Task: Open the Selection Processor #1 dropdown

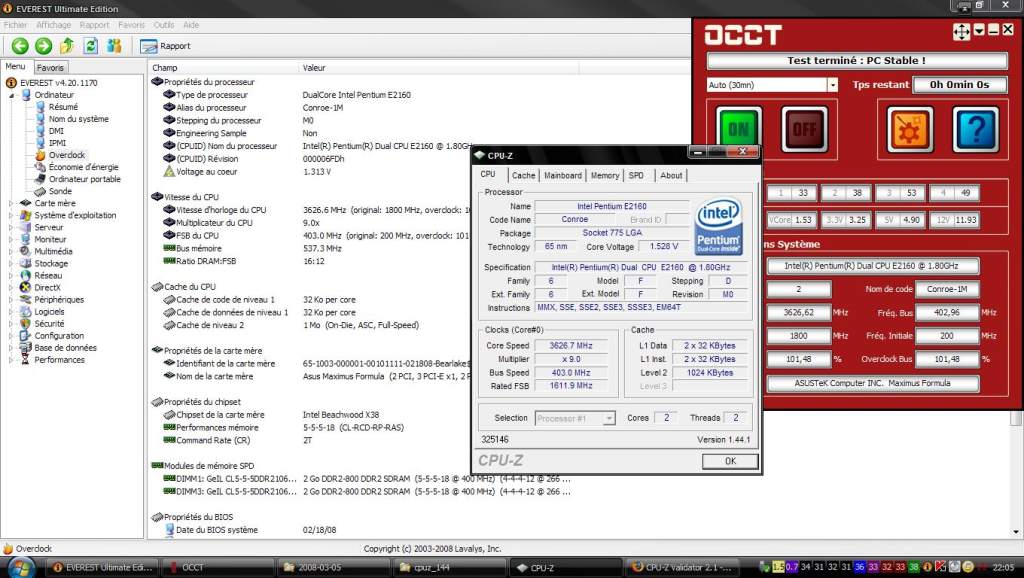Action: (x=609, y=418)
